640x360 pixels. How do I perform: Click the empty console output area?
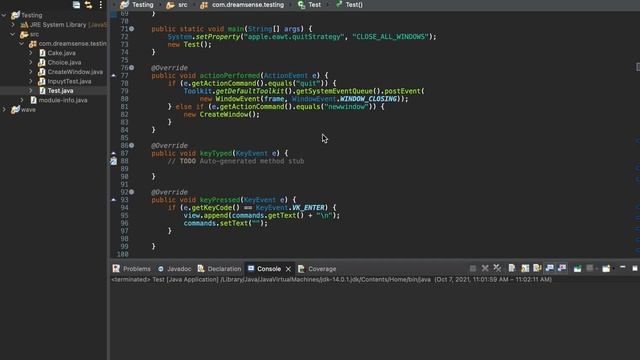375,322
